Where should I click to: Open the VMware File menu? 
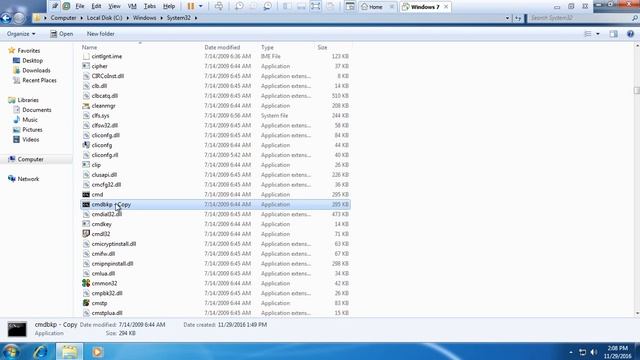[80, 6]
